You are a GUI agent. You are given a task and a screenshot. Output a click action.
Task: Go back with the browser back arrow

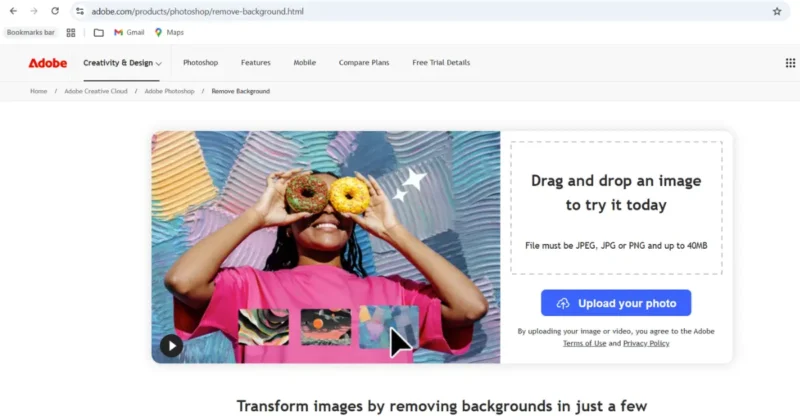[x=13, y=11]
